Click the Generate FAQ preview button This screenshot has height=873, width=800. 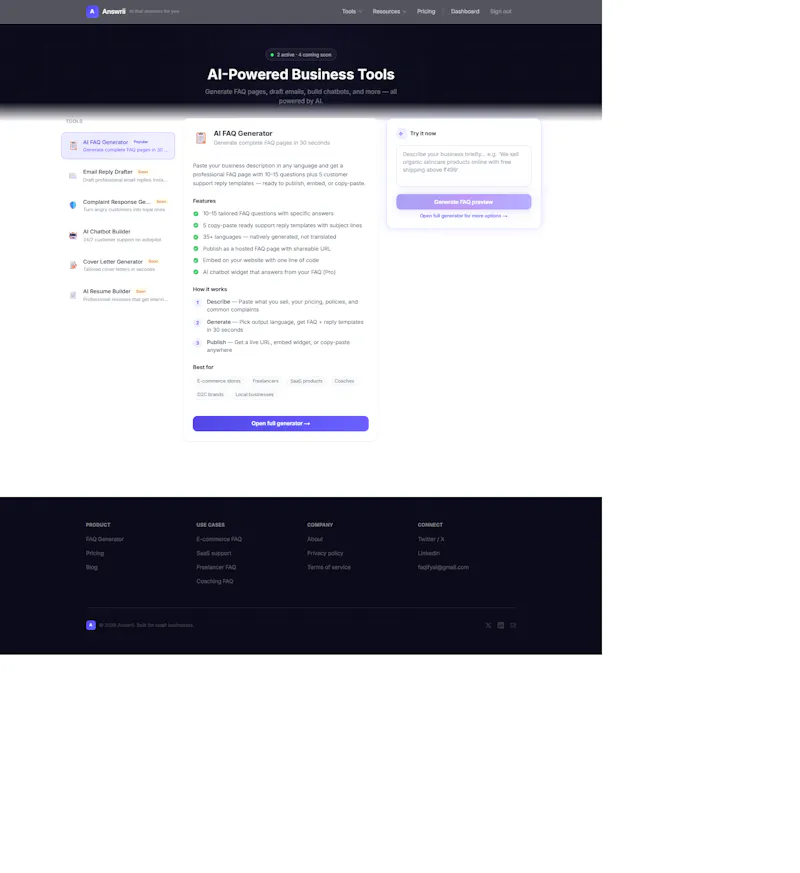click(x=464, y=202)
